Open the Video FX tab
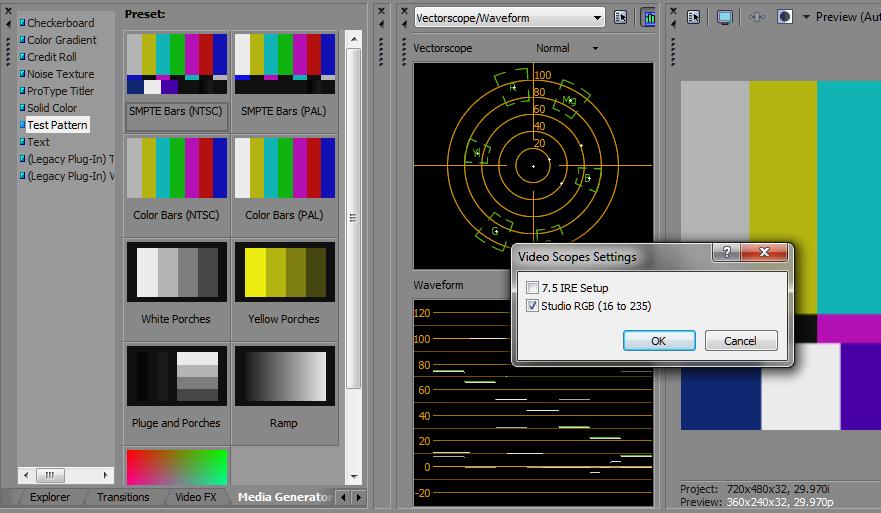The width and height of the screenshot is (881, 513). [x=195, y=497]
